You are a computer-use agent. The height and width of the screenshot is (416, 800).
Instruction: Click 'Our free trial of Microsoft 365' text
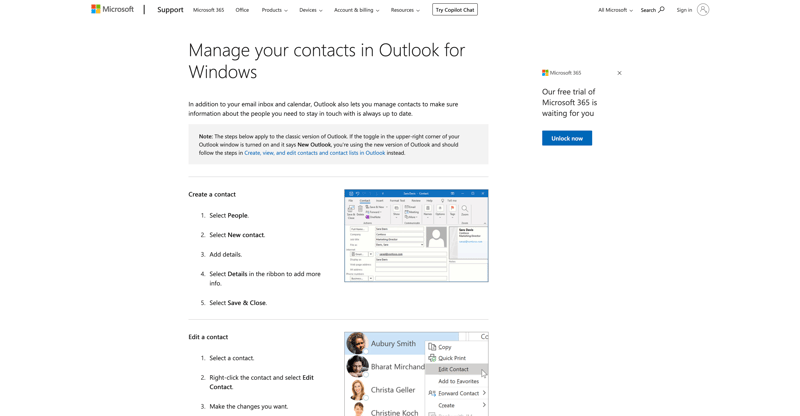tap(569, 103)
